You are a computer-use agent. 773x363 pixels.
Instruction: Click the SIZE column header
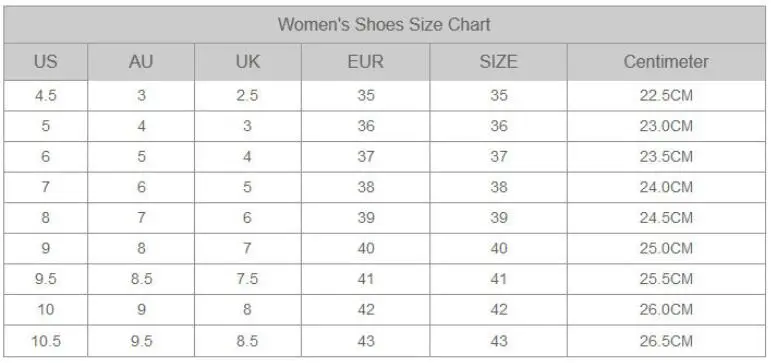pyautogui.click(x=498, y=62)
